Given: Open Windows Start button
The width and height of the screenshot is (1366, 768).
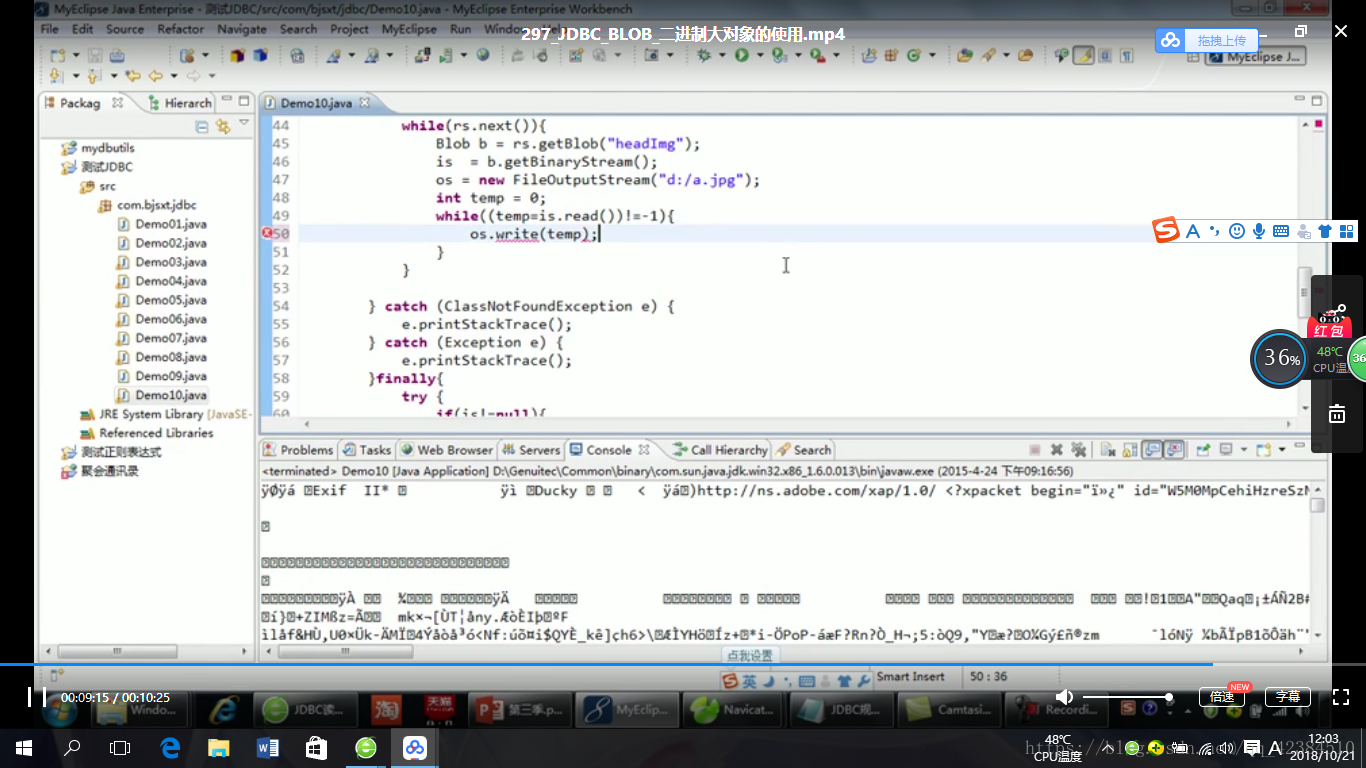Looking at the screenshot, I should [x=24, y=747].
